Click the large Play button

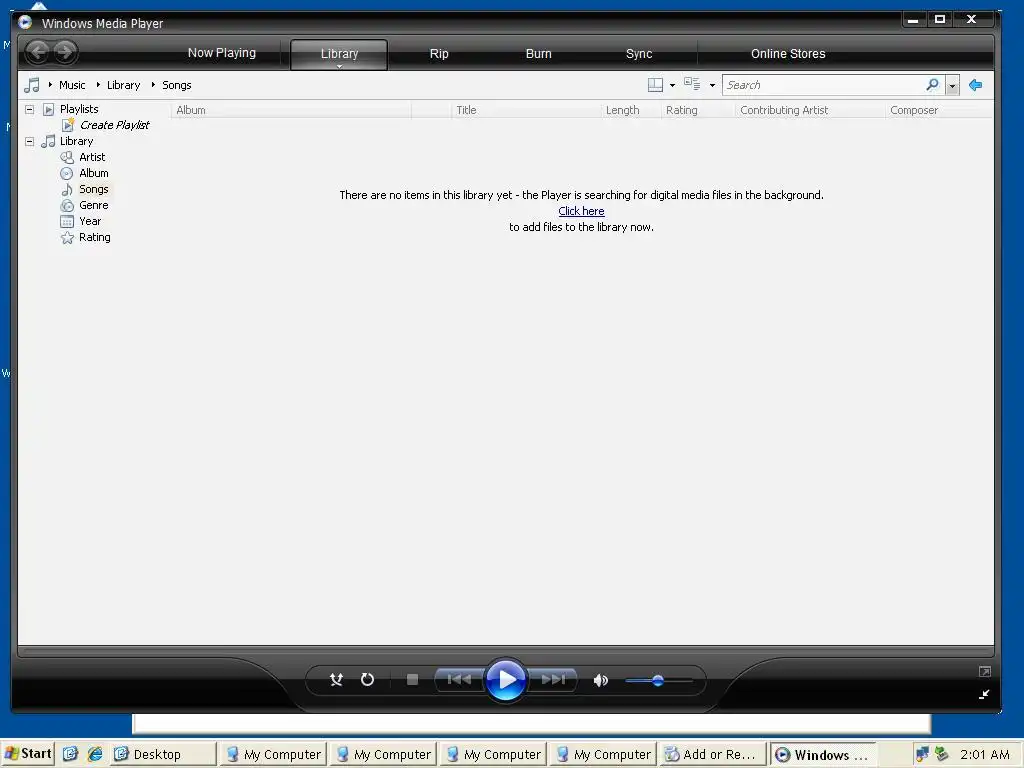point(505,680)
